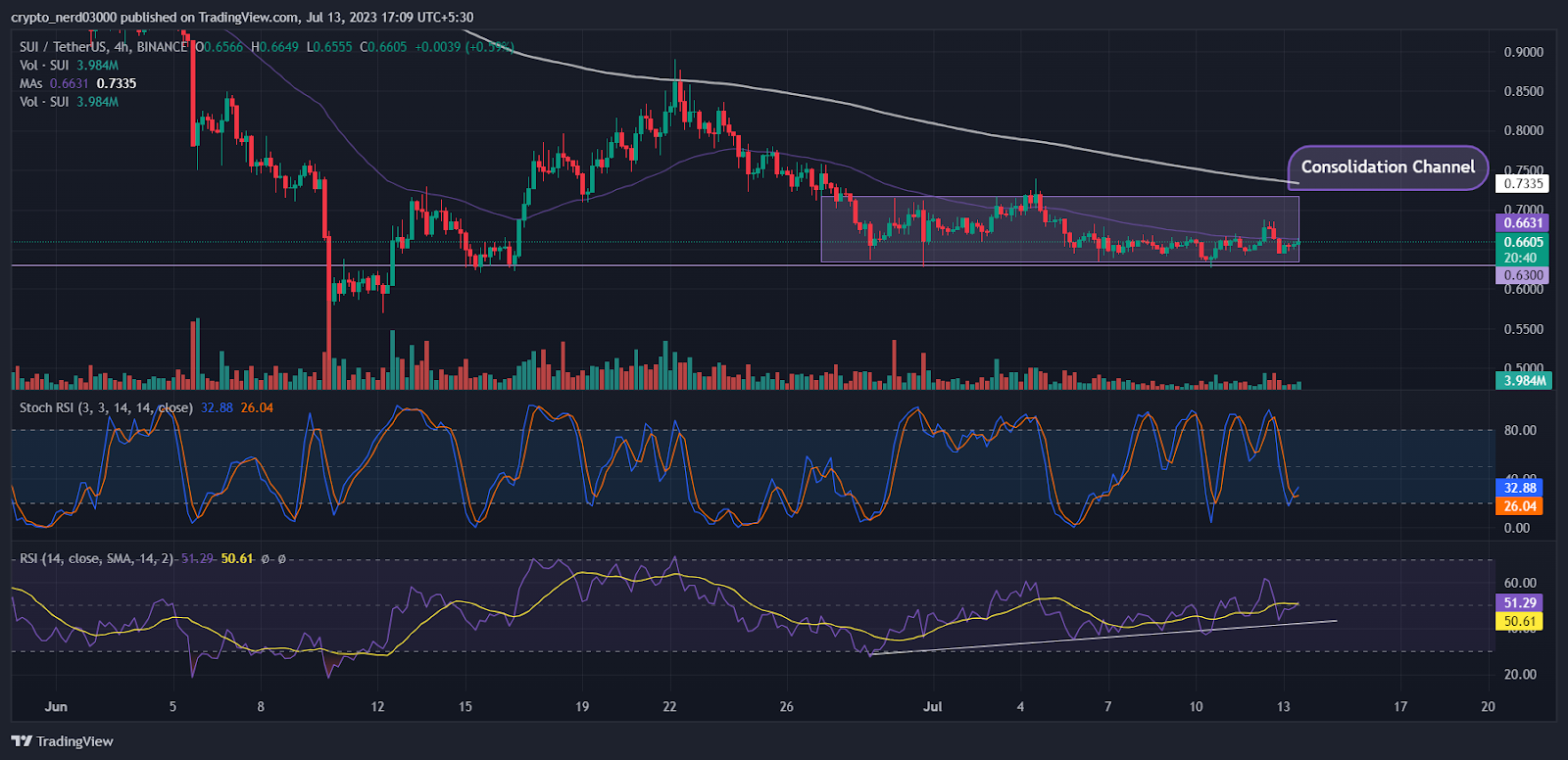This screenshot has height=760, width=1568.
Task: Click the Jul label on the time axis
Action: pyautogui.click(x=932, y=706)
